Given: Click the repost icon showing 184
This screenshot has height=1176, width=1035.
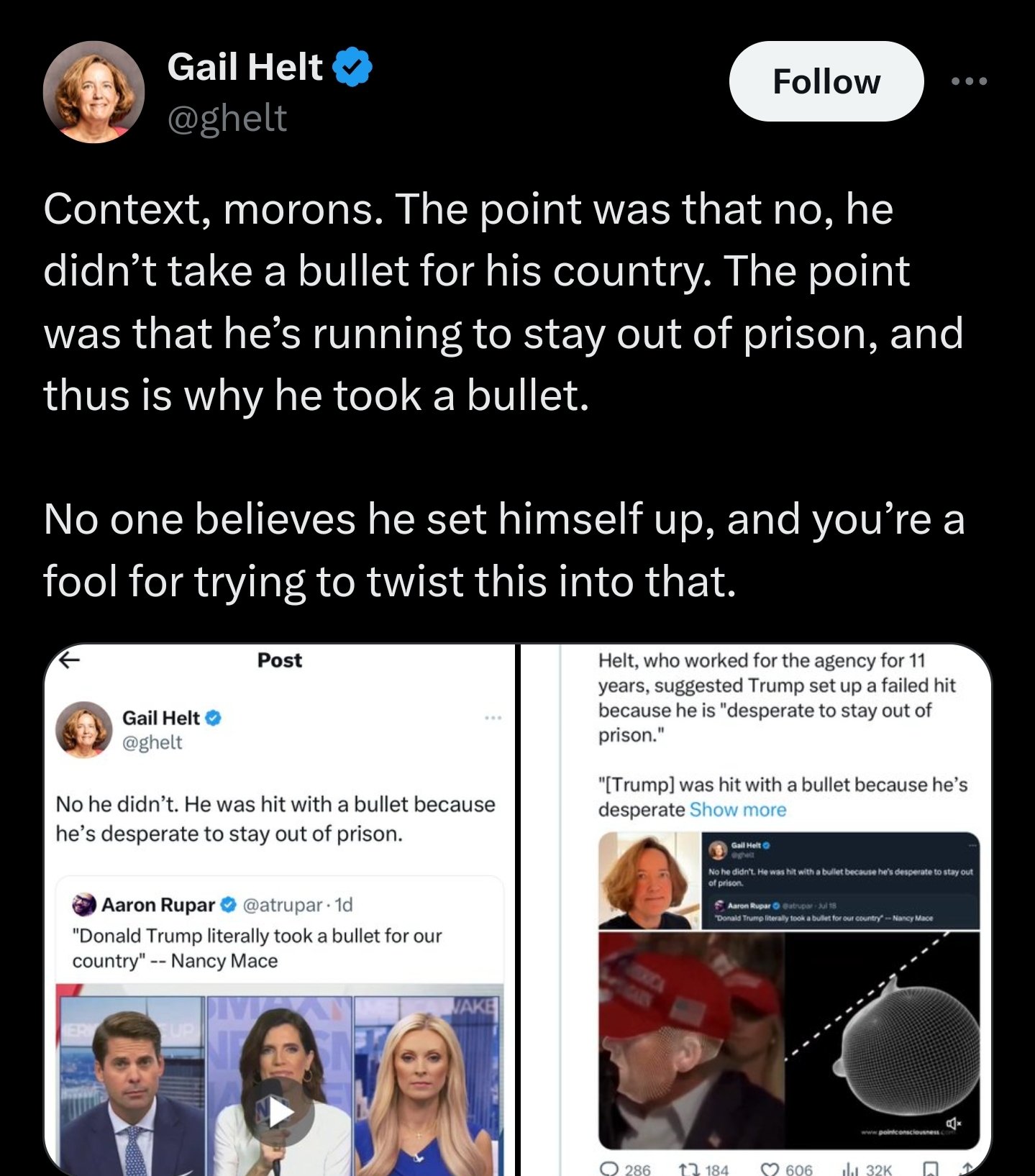Looking at the screenshot, I should pyautogui.click(x=688, y=1169).
